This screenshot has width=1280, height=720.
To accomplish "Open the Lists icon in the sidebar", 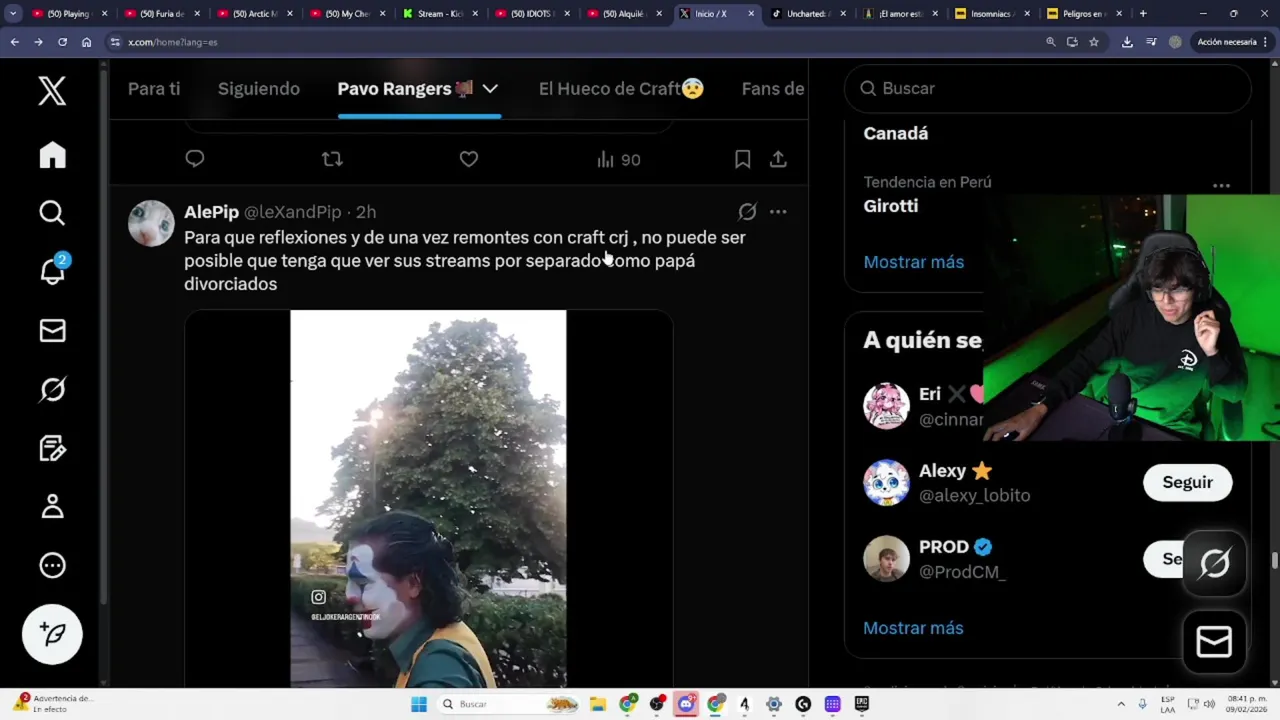I will click(52, 448).
